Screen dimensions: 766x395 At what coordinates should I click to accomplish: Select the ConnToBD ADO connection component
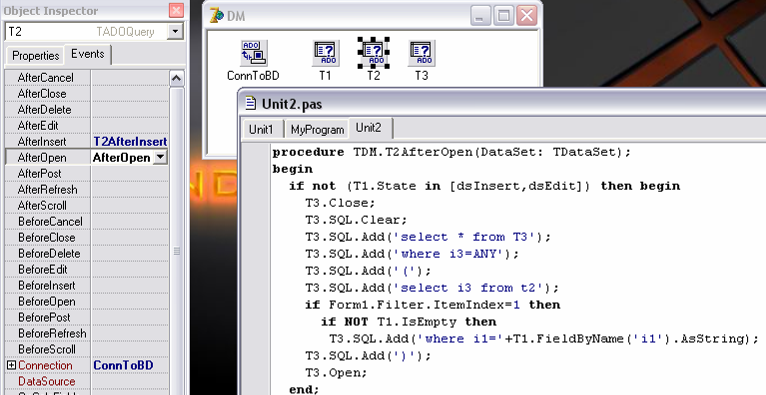[254, 53]
